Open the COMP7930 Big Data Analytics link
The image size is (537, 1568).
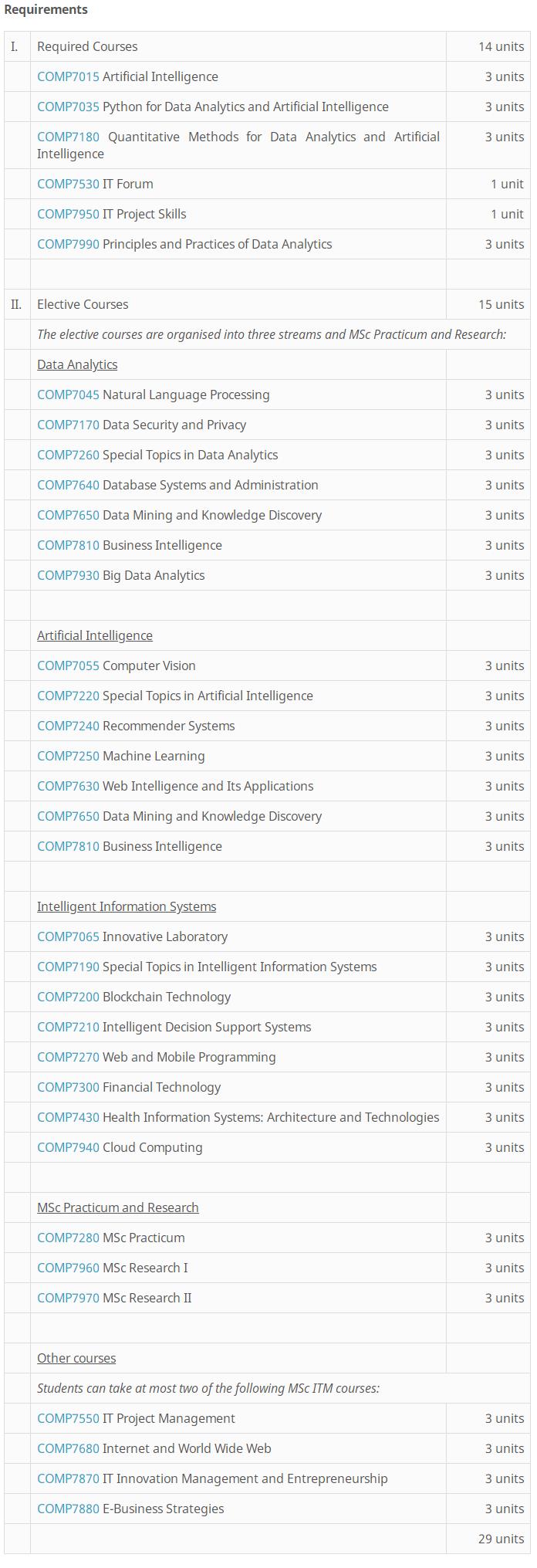68,575
